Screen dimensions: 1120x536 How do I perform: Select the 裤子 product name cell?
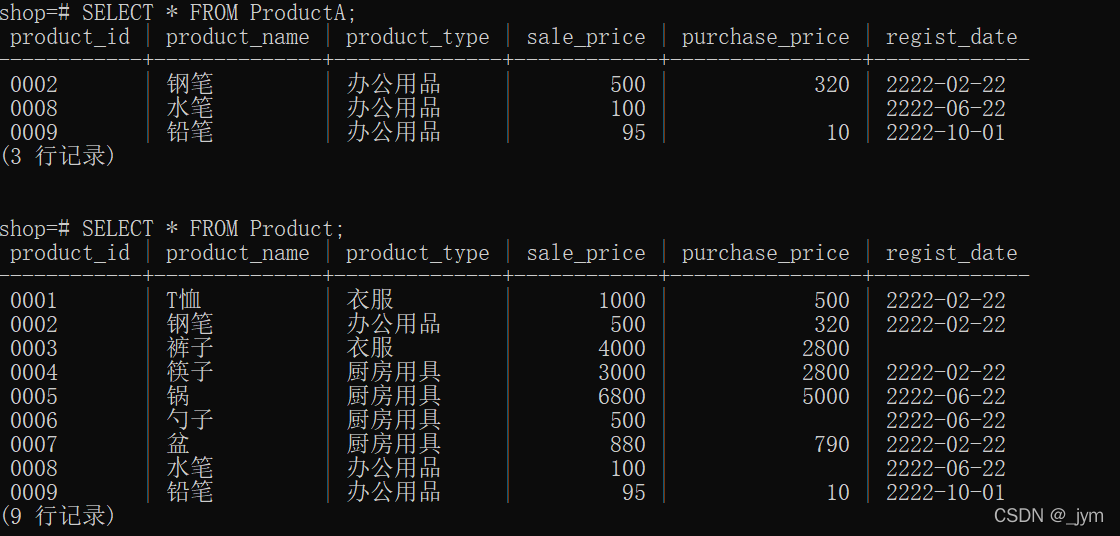tap(189, 348)
